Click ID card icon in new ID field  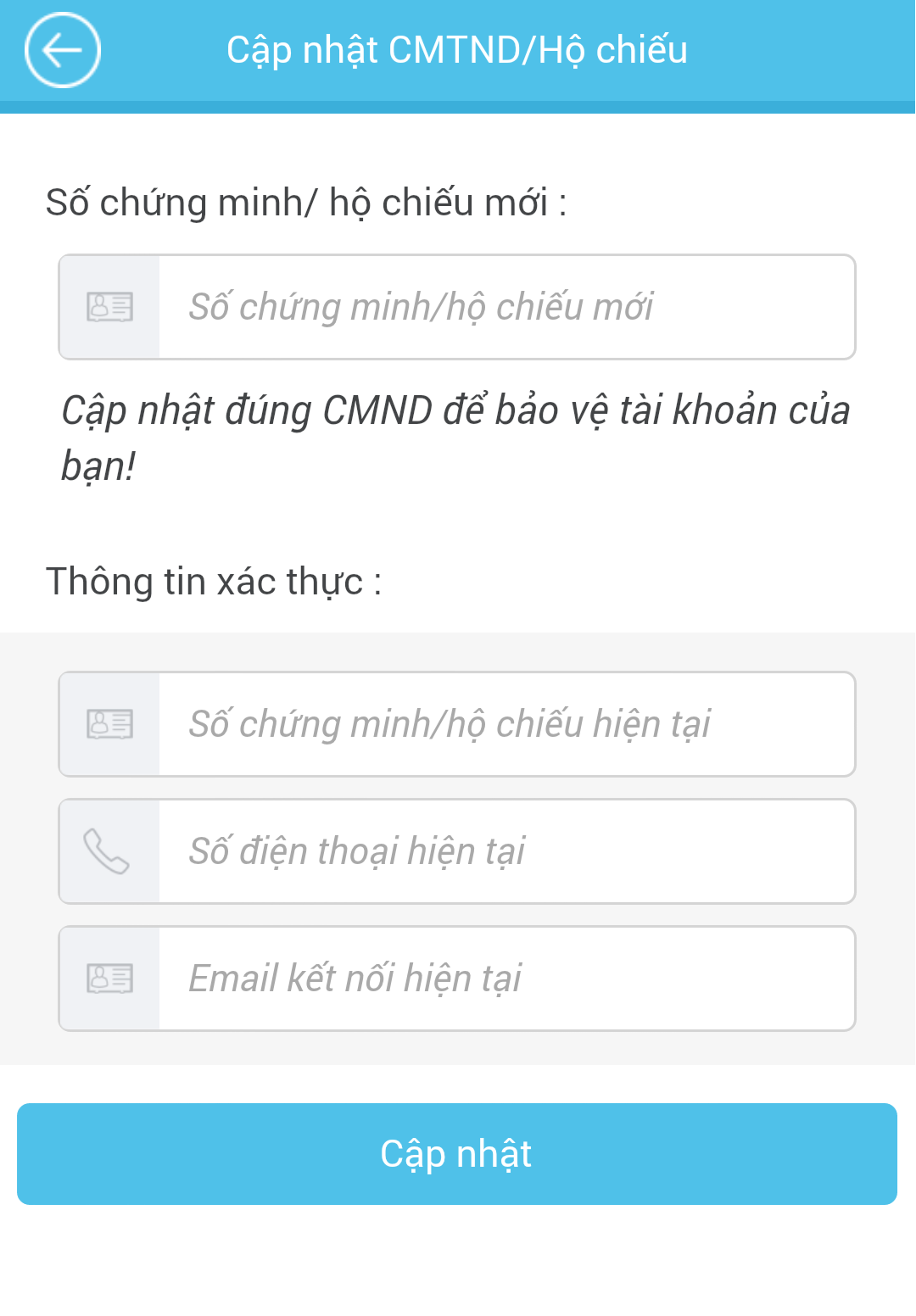pos(110,307)
